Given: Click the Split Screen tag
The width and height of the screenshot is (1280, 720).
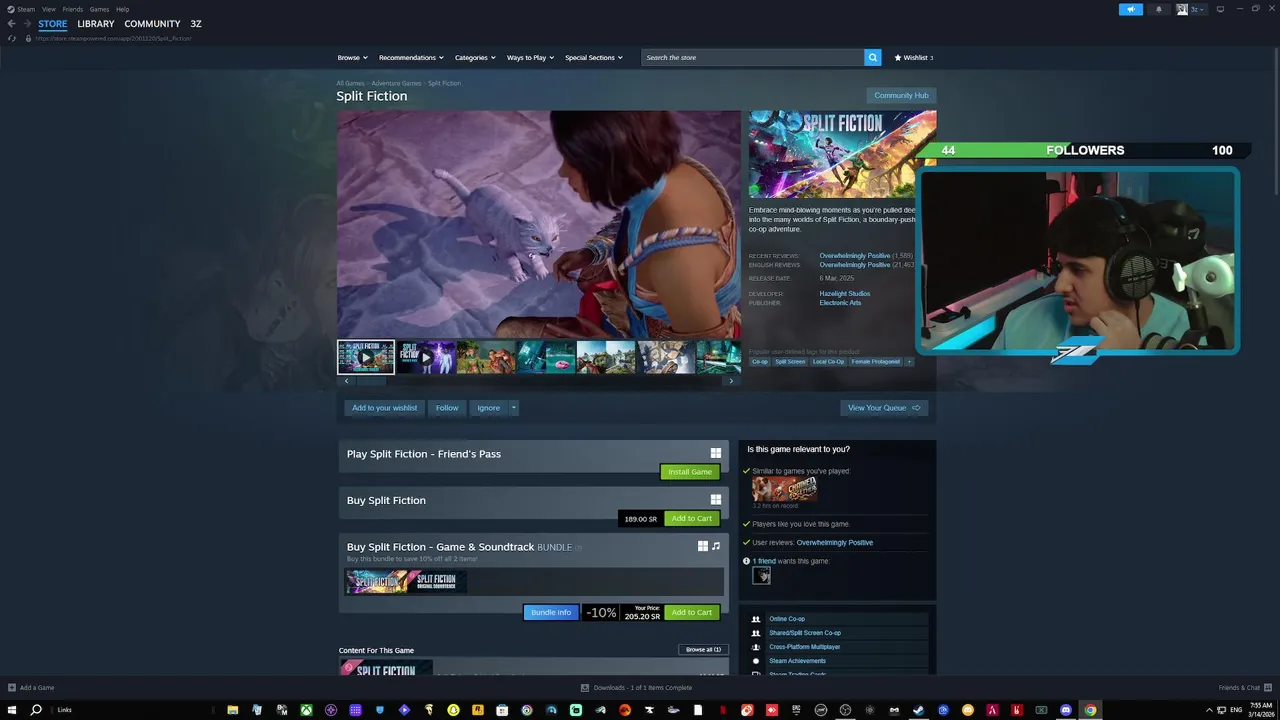Looking at the screenshot, I should 790,361.
